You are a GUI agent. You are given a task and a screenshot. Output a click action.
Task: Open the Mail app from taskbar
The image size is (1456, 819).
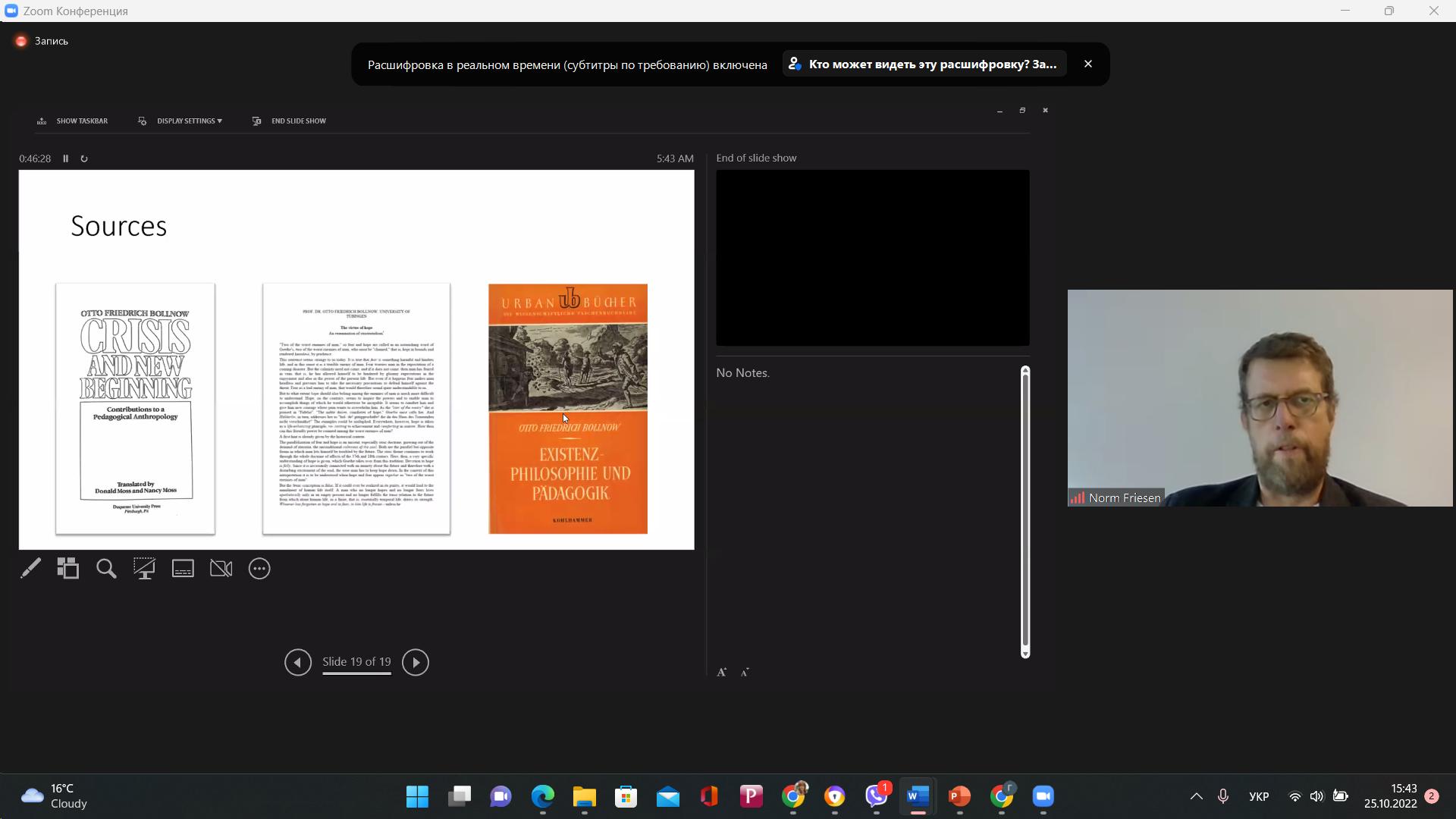coord(667,796)
